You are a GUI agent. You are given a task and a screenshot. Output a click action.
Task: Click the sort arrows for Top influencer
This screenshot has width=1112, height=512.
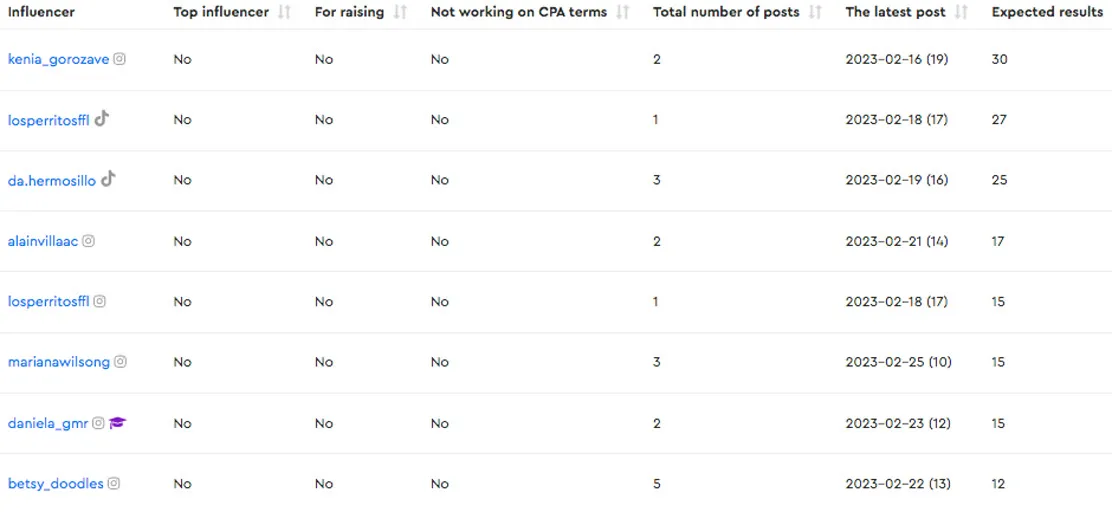(x=285, y=12)
